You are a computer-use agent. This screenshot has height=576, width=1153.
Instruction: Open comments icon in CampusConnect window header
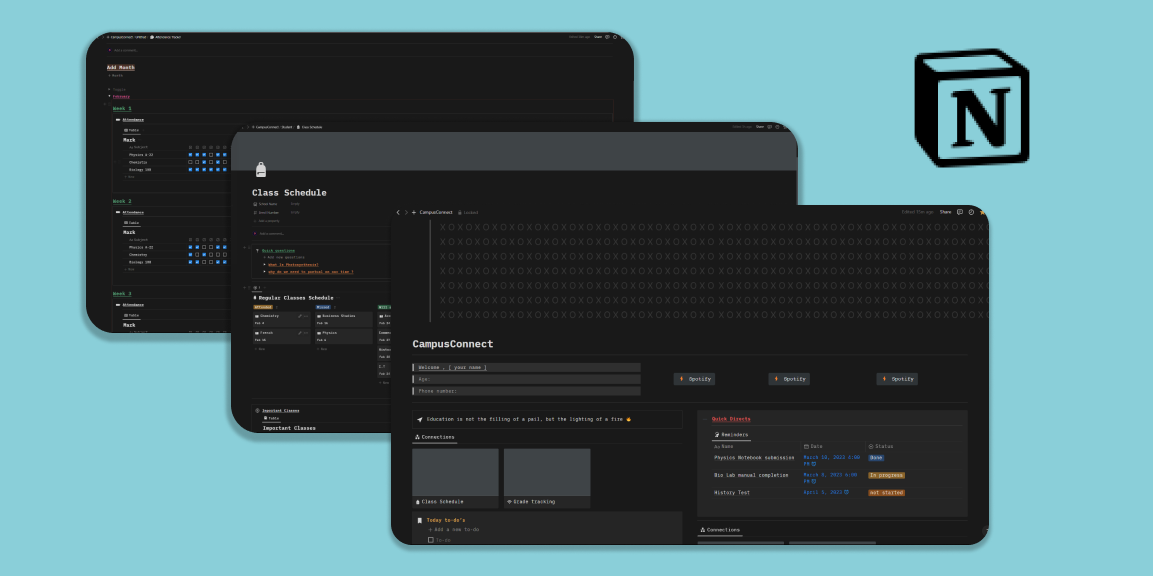[960, 212]
